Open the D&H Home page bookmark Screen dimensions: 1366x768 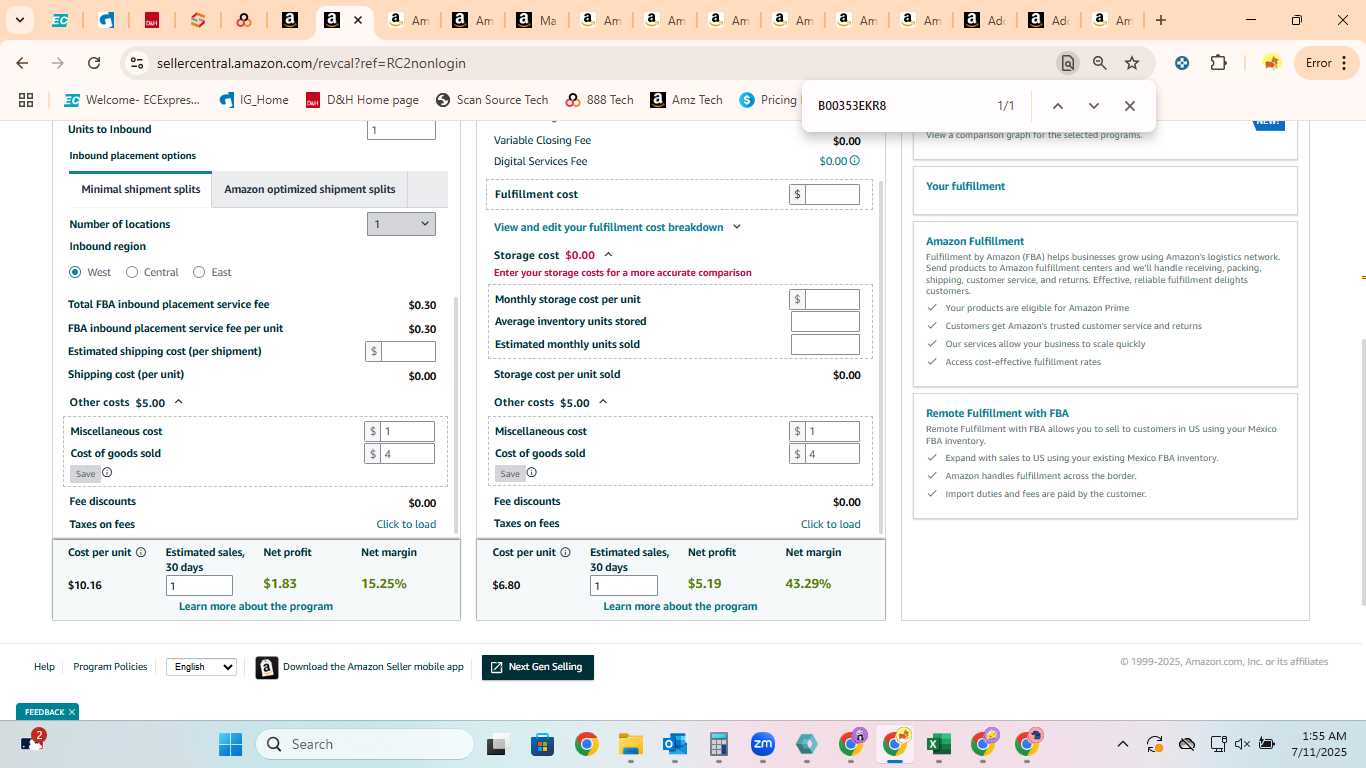click(x=362, y=100)
